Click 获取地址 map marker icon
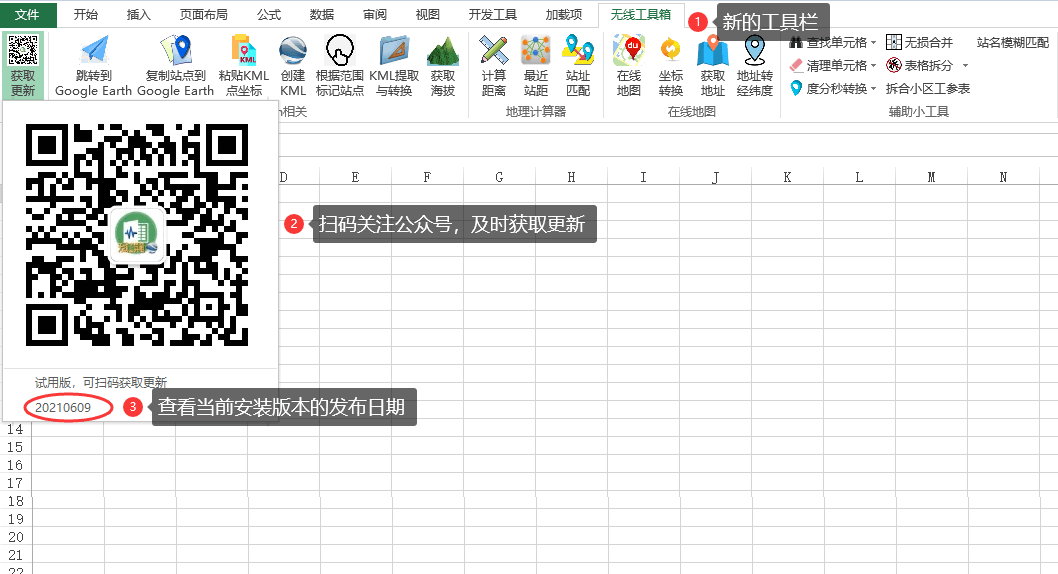This screenshot has width=1058, height=574. click(x=713, y=51)
